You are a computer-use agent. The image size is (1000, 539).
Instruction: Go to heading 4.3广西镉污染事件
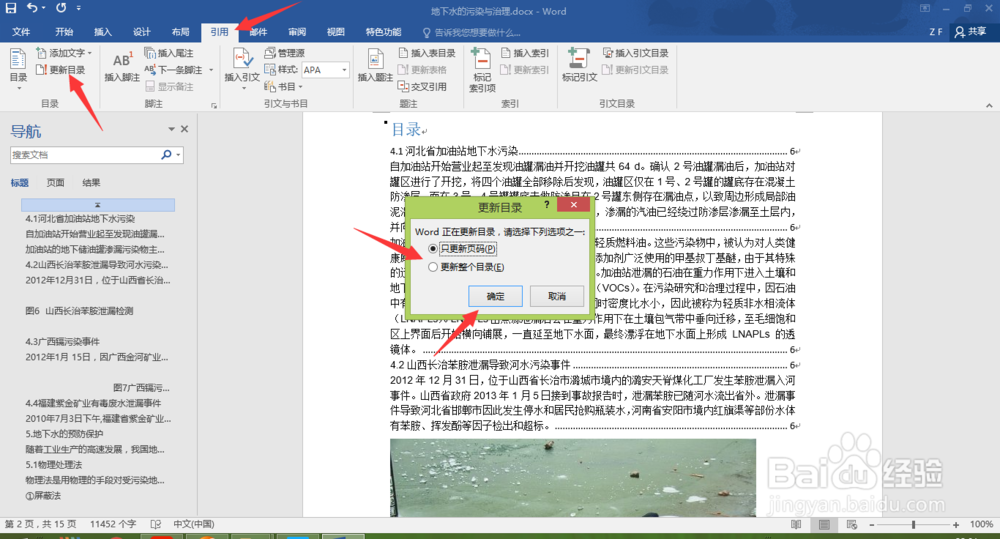(62, 341)
